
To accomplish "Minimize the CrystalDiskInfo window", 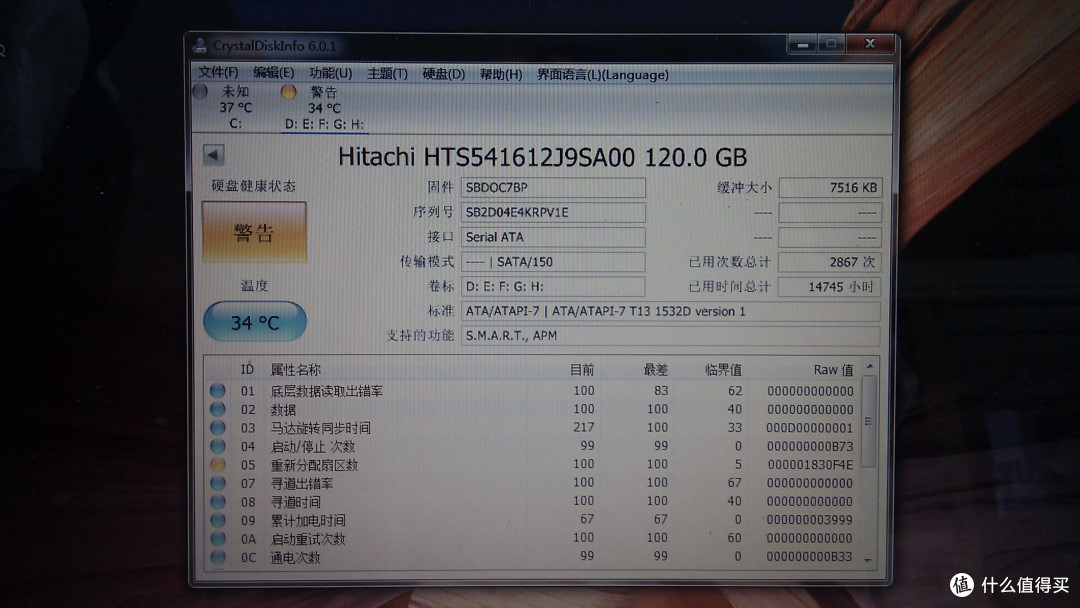I will [802, 45].
